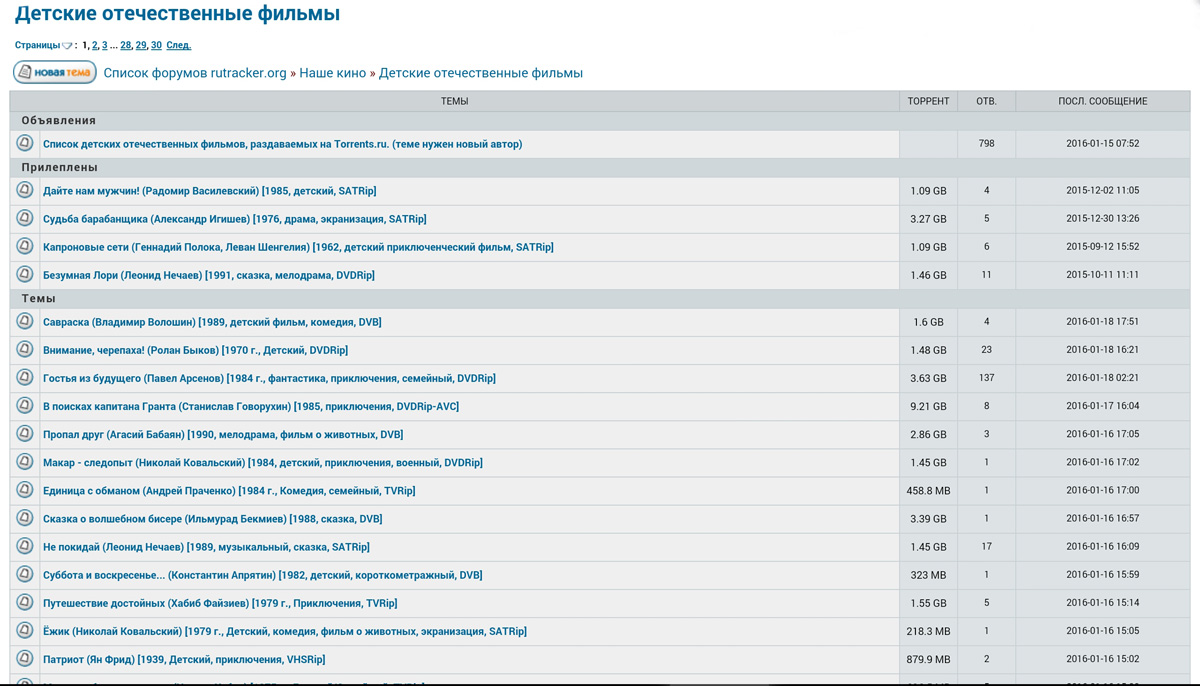The height and width of the screenshot is (686, 1200).
Task: Jump to page 30 of the forum
Action: pos(156,45)
